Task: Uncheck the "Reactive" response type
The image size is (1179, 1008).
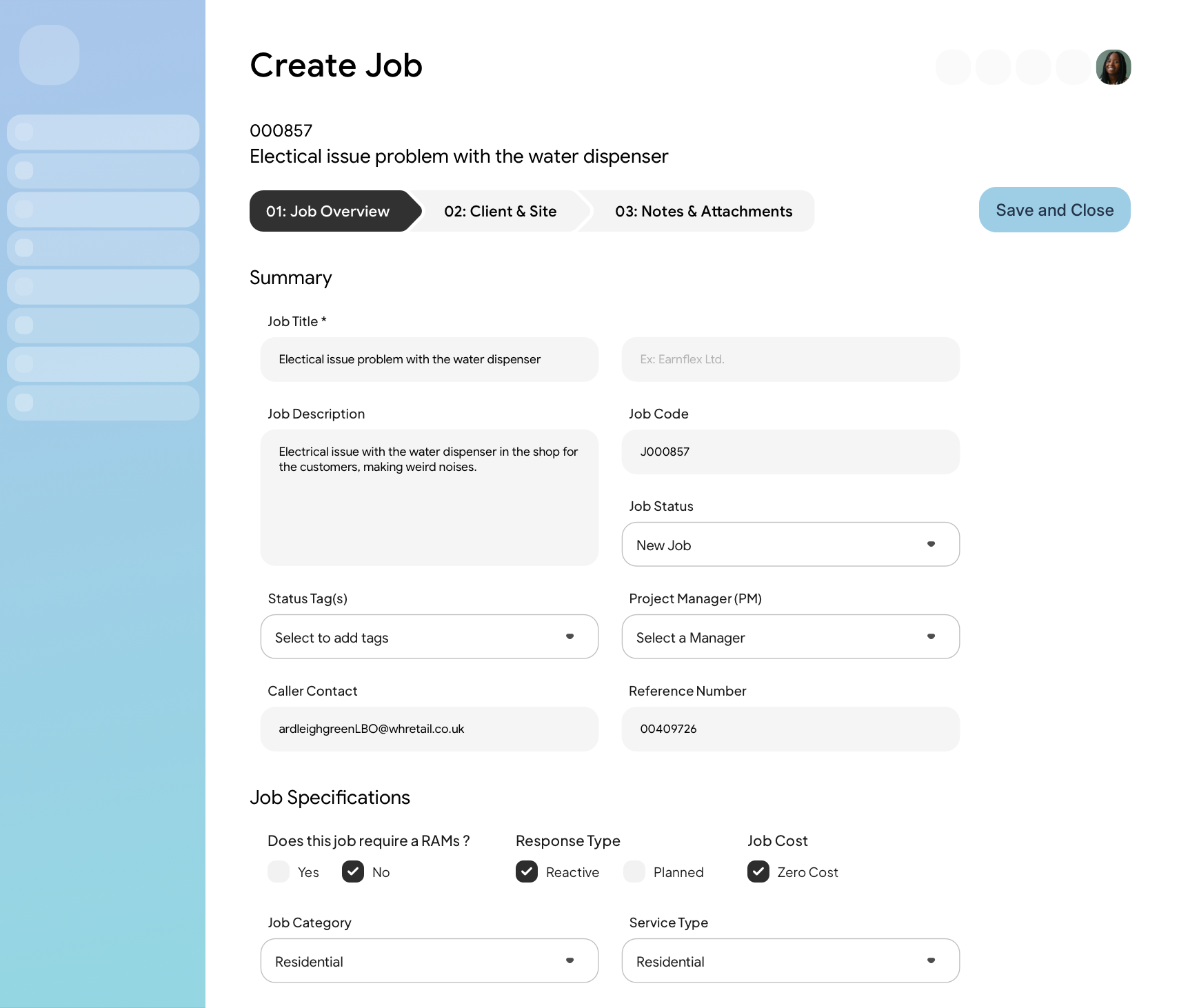Action: point(526,871)
